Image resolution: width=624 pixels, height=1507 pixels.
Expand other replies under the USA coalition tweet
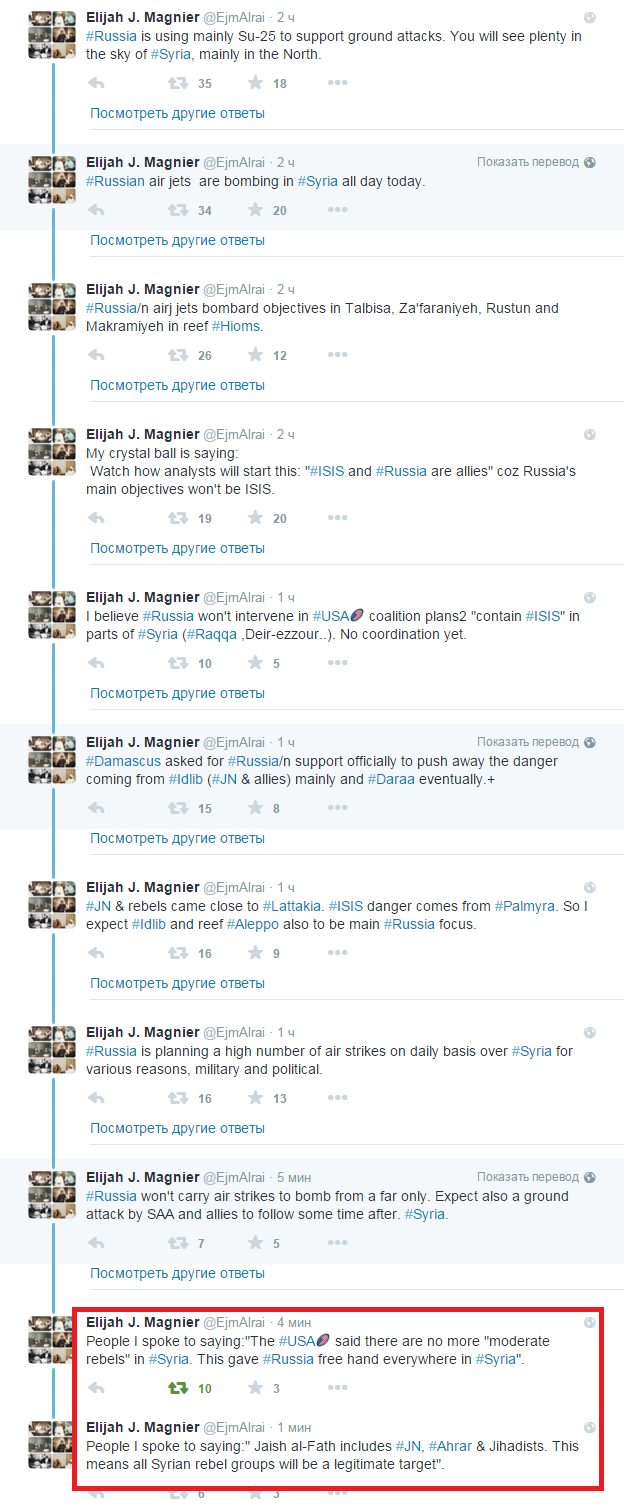177,693
